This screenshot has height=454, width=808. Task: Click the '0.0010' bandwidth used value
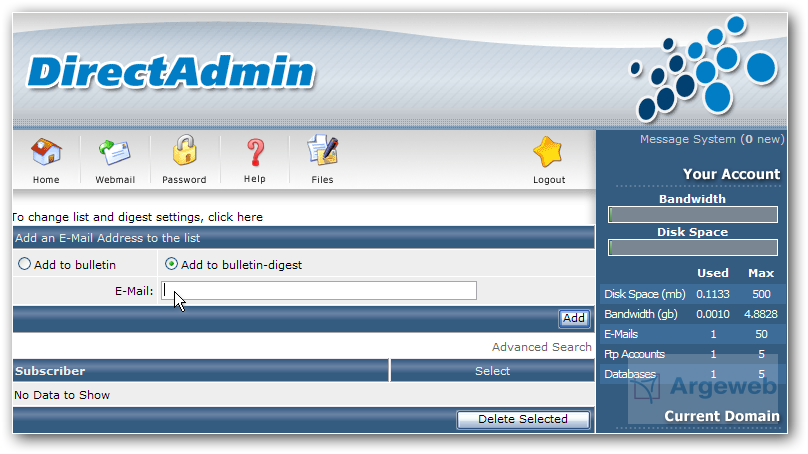[713, 314]
